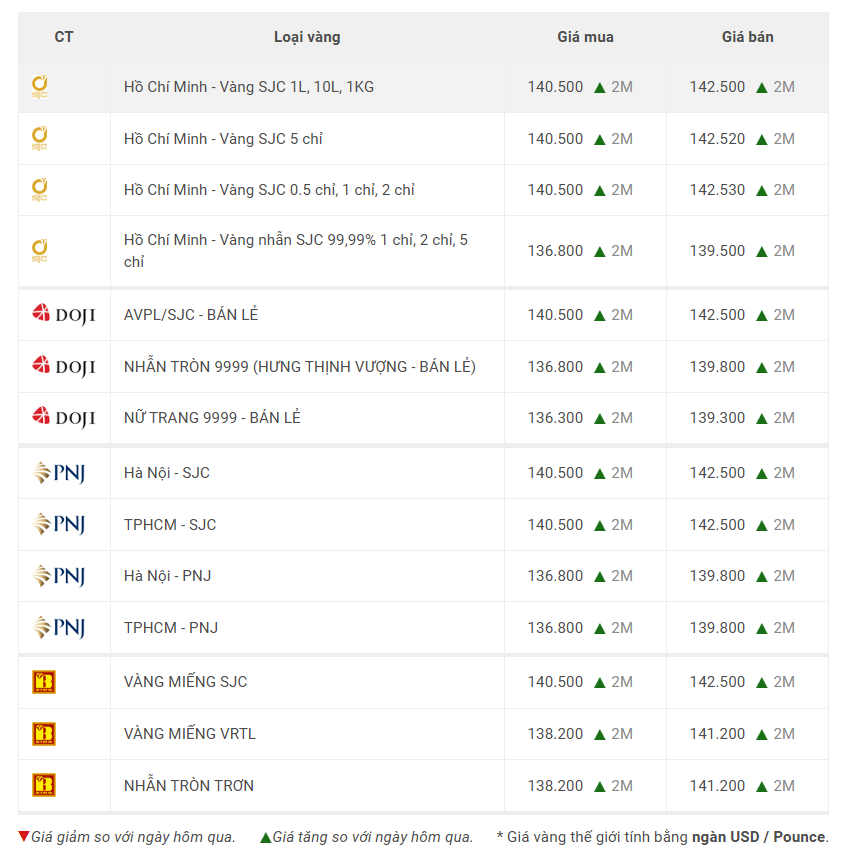Click the PNJ logo in the Hà Nội - SJC row

[x=59, y=473]
